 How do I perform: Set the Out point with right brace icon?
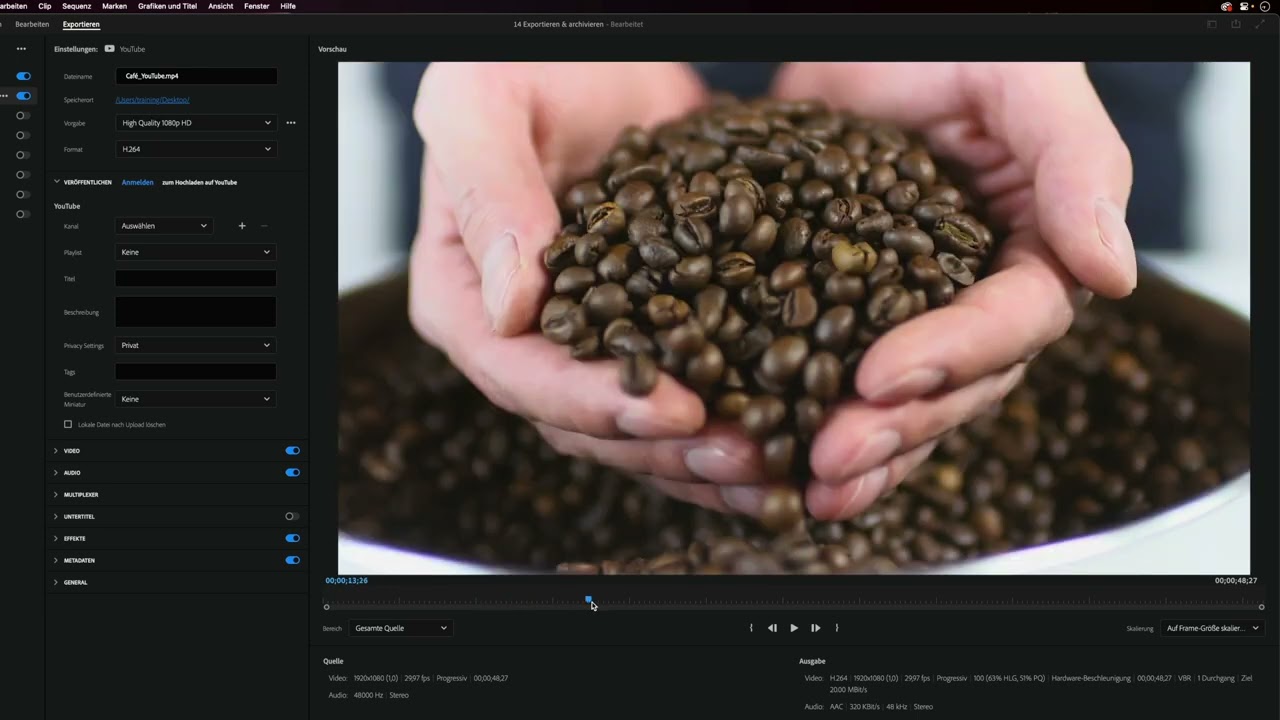[836, 627]
